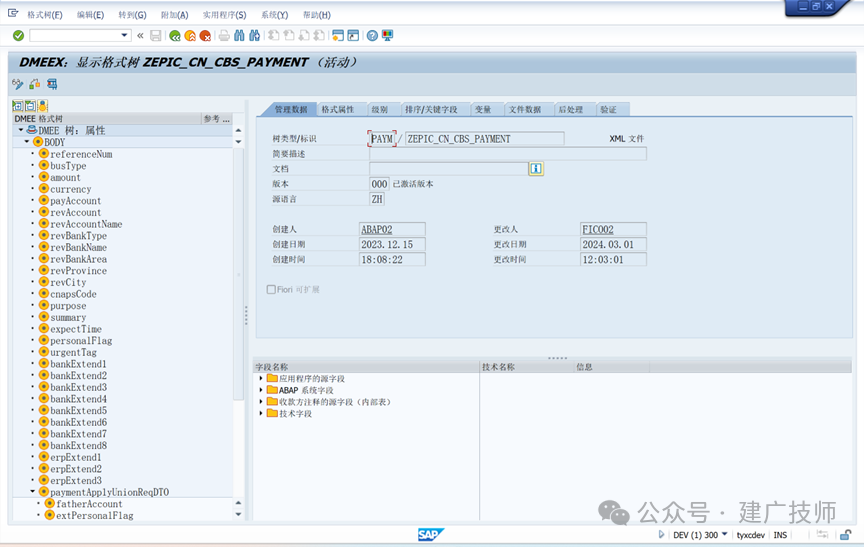Click the Save disk icon
The height and width of the screenshot is (547, 864).
pos(156,36)
